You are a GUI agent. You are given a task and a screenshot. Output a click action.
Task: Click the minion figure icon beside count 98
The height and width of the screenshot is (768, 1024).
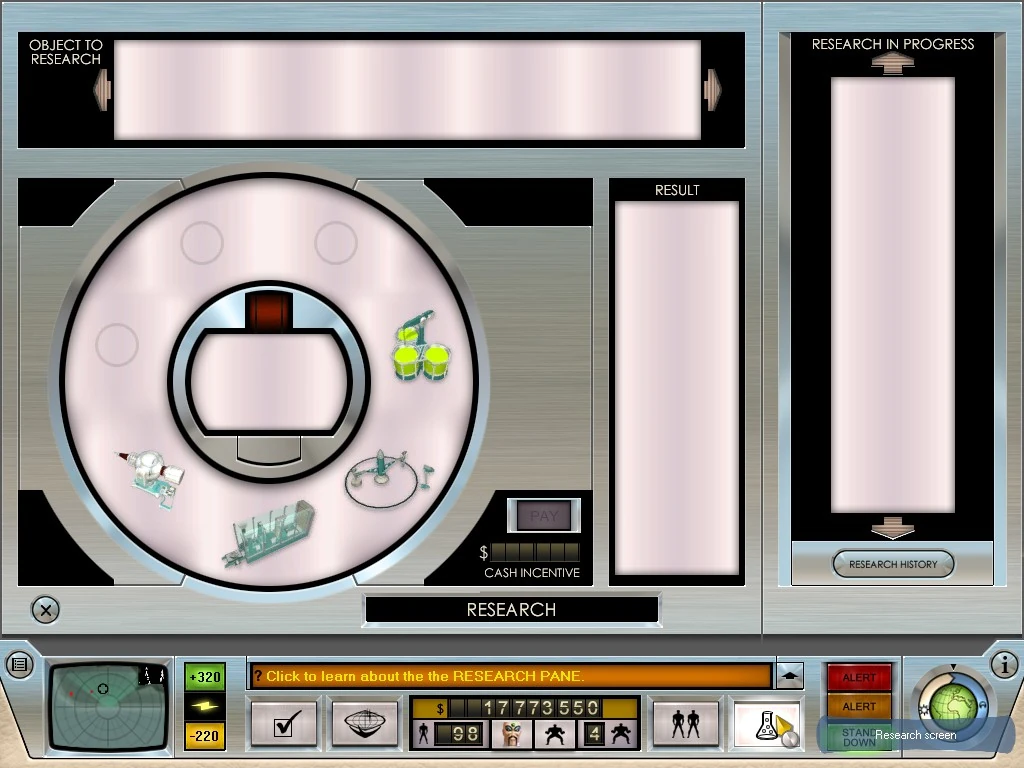coord(423,734)
